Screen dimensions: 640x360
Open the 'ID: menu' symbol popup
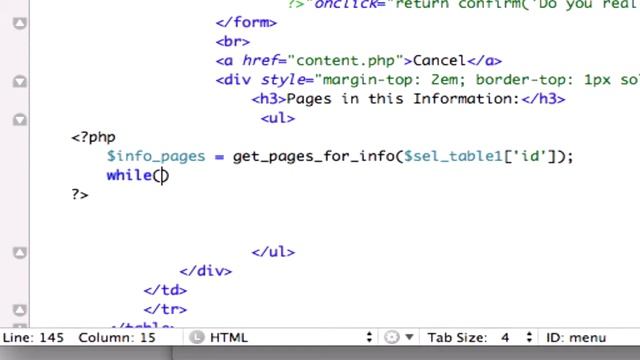576,338
